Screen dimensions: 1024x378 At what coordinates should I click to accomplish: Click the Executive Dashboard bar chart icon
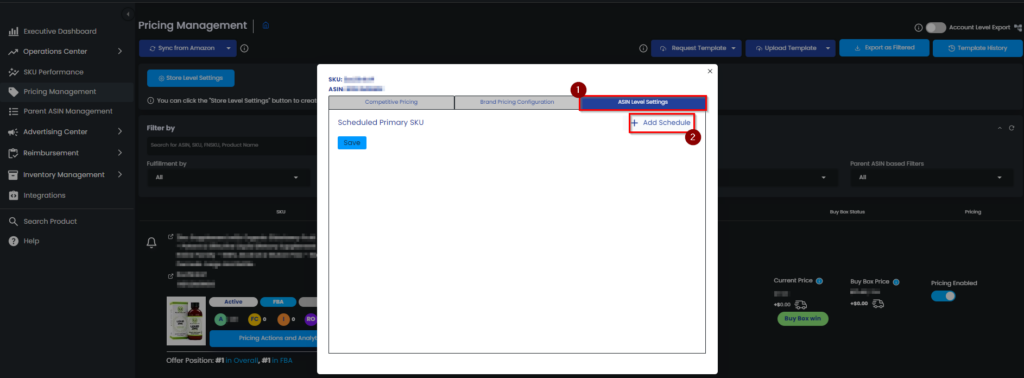pyautogui.click(x=13, y=31)
